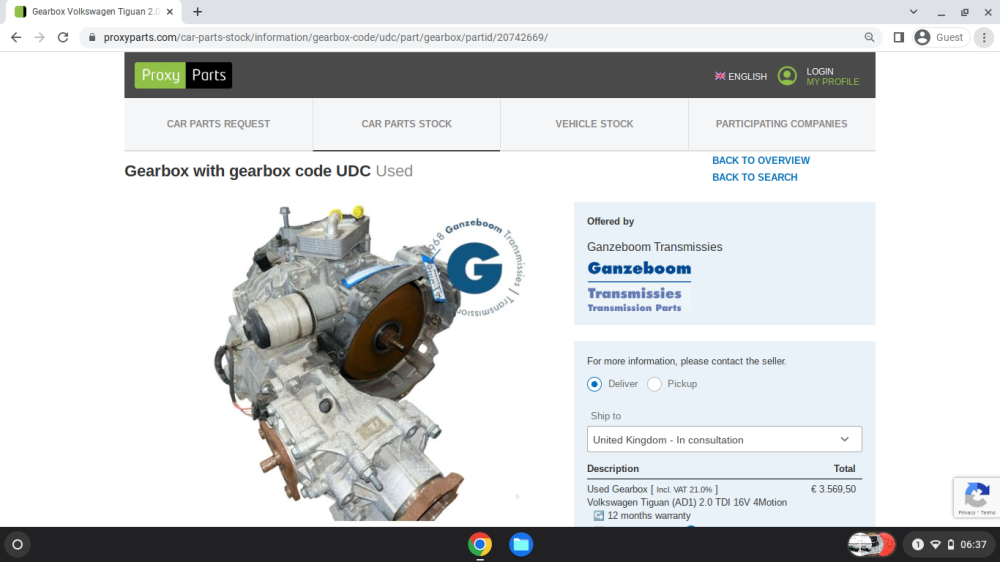The image size is (1000, 562).
Task: Click the media thumbnail in system tray
Action: click(871, 544)
